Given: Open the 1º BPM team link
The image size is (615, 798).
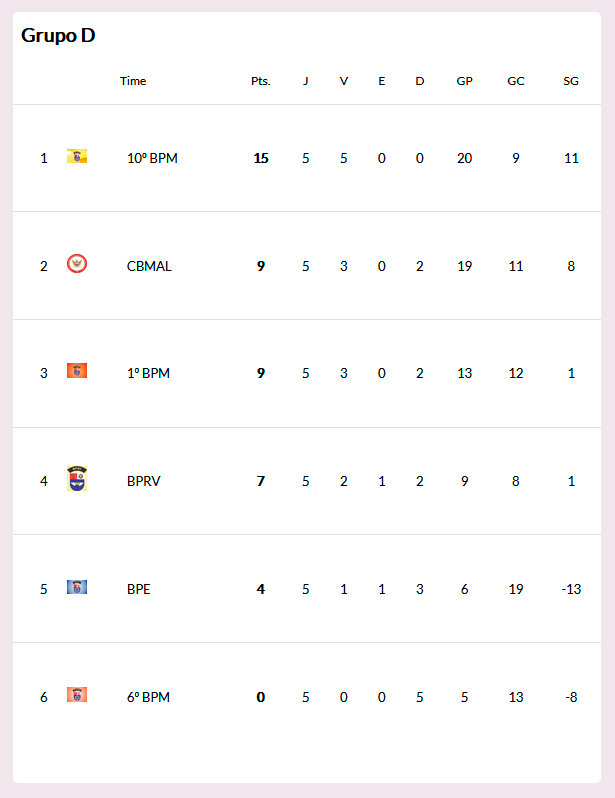Looking at the screenshot, I should [148, 373].
